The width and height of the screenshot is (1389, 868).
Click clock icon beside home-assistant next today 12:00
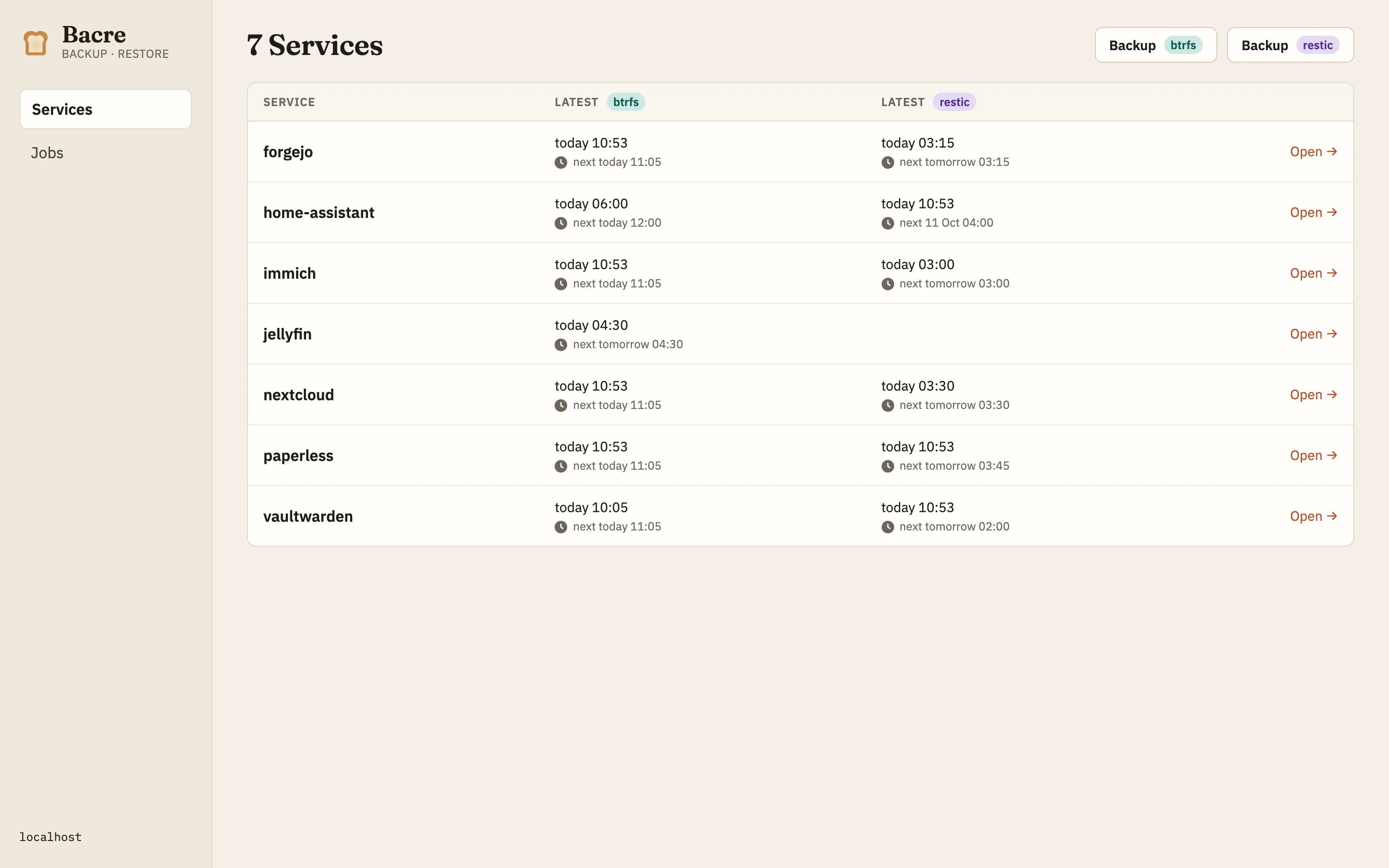pyautogui.click(x=561, y=223)
